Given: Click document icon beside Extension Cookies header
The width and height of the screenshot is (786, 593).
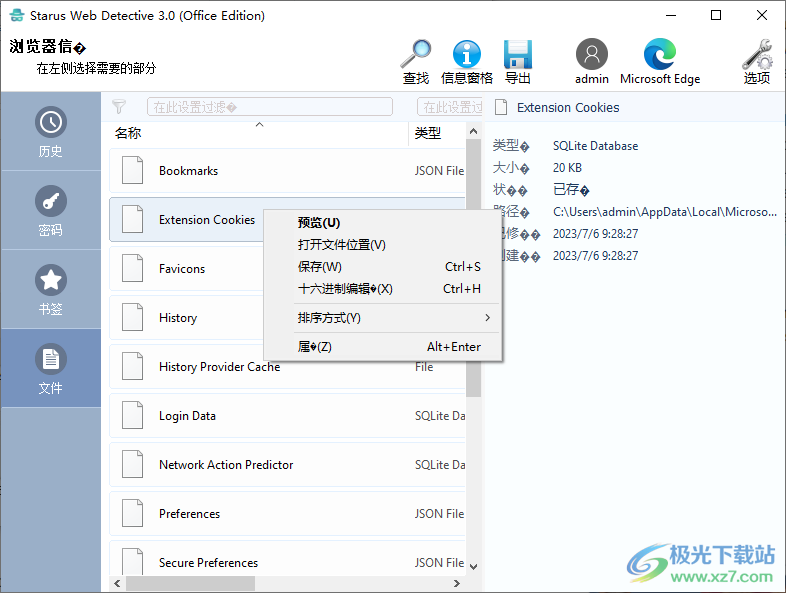Looking at the screenshot, I should [501, 107].
